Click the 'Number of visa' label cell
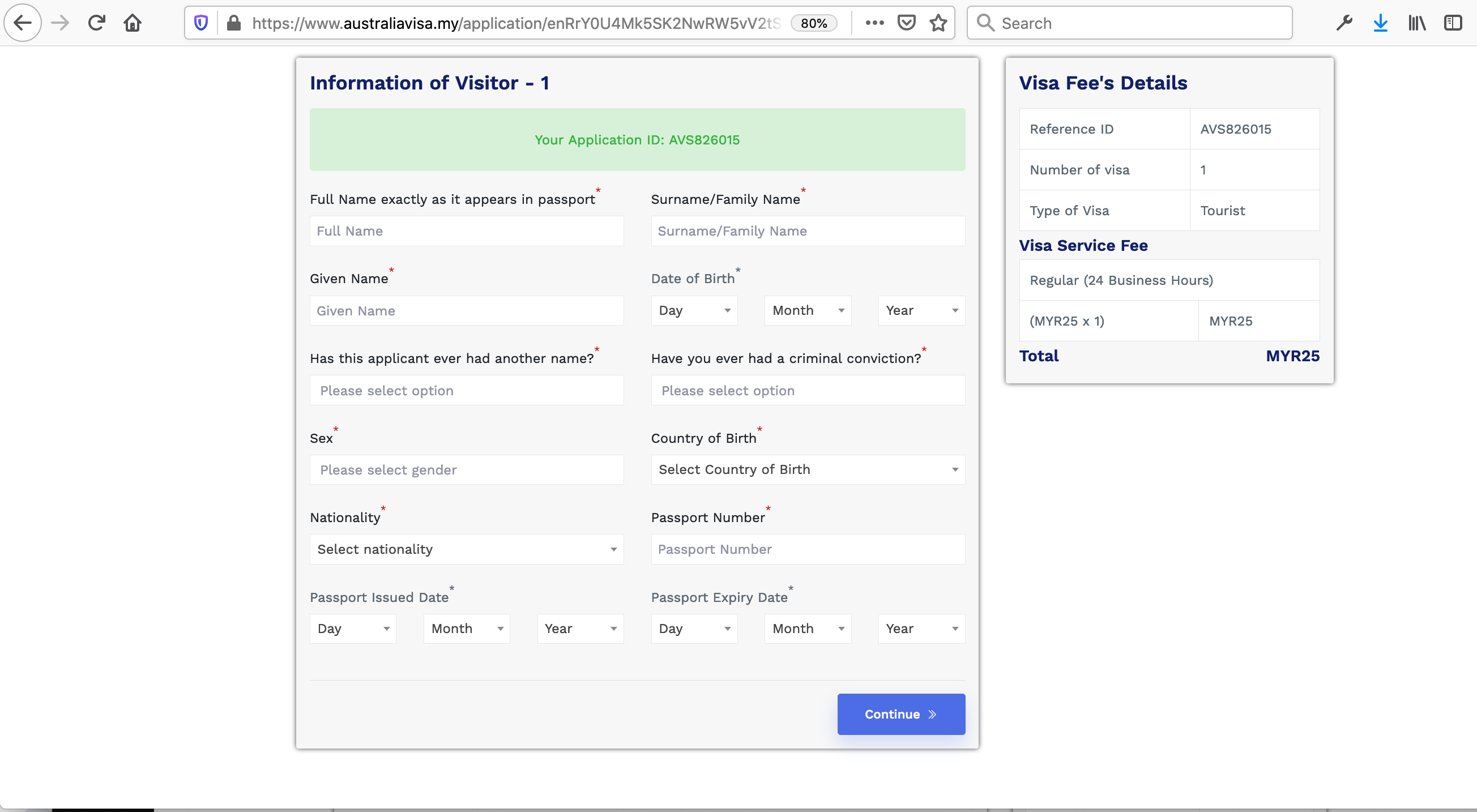Screen dimensions: 1477x812 (x=1104, y=170)
